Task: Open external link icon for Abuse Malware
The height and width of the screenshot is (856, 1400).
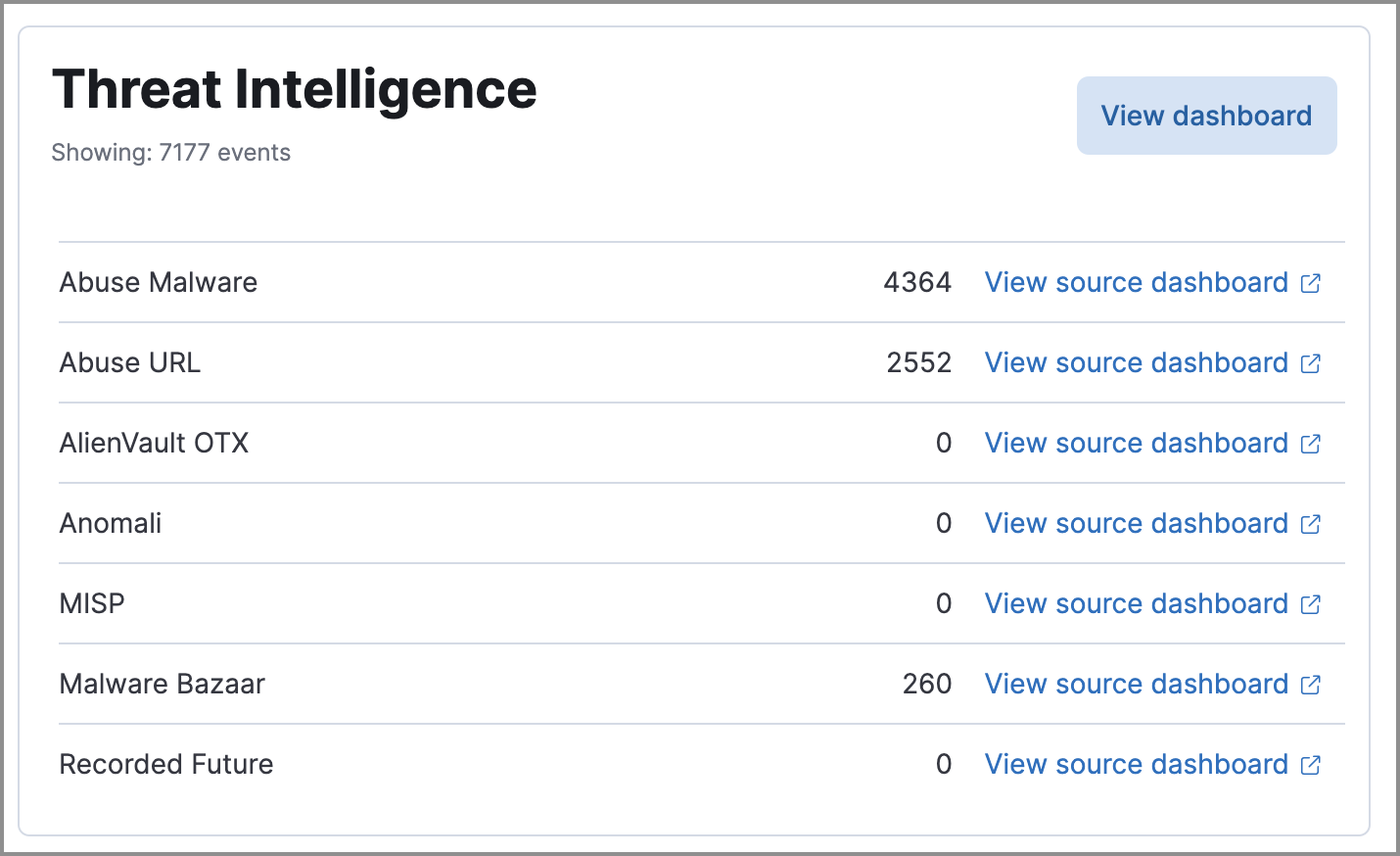Action: pyautogui.click(x=1311, y=283)
